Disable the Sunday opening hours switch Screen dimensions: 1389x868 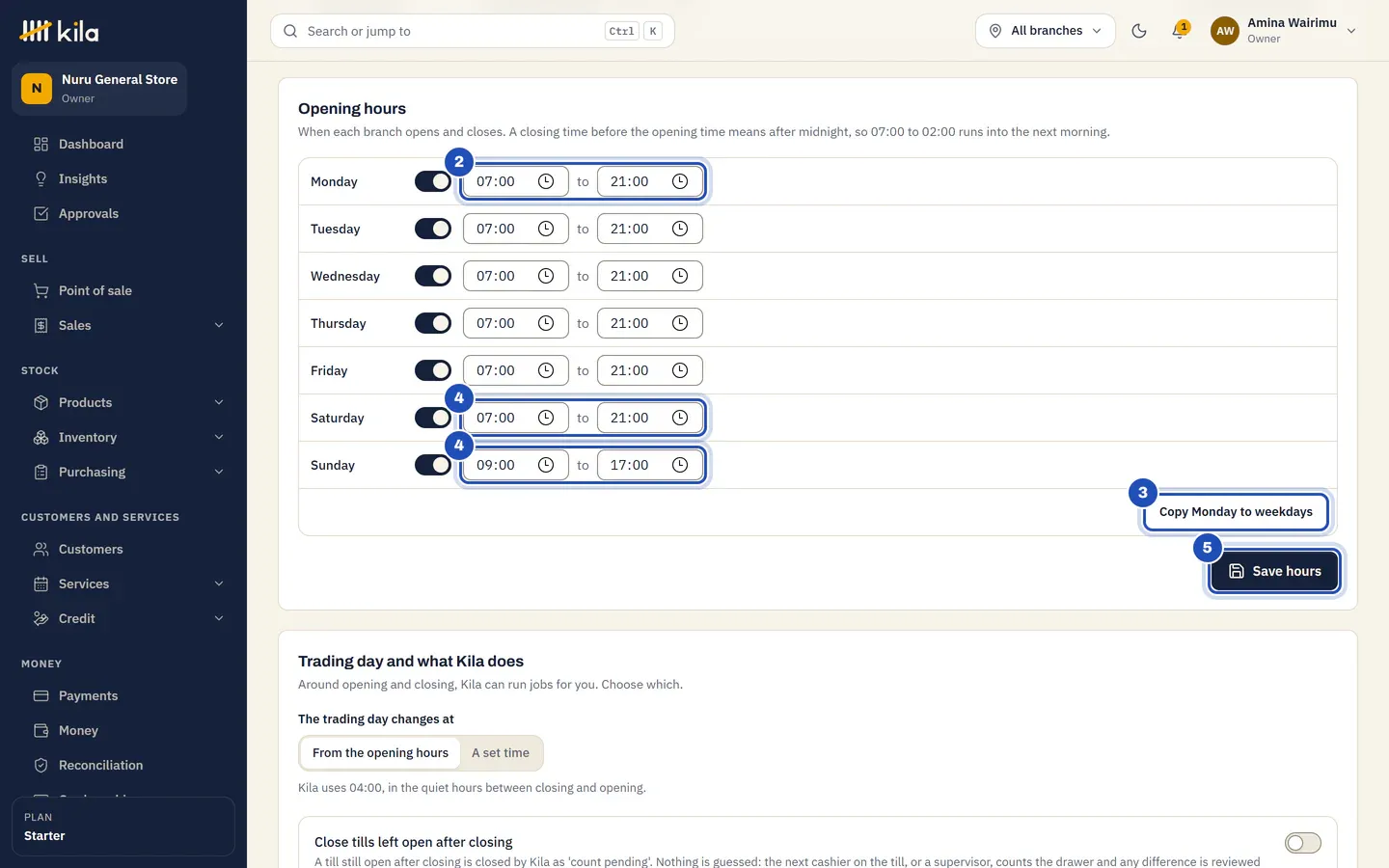click(x=433, y=465)
